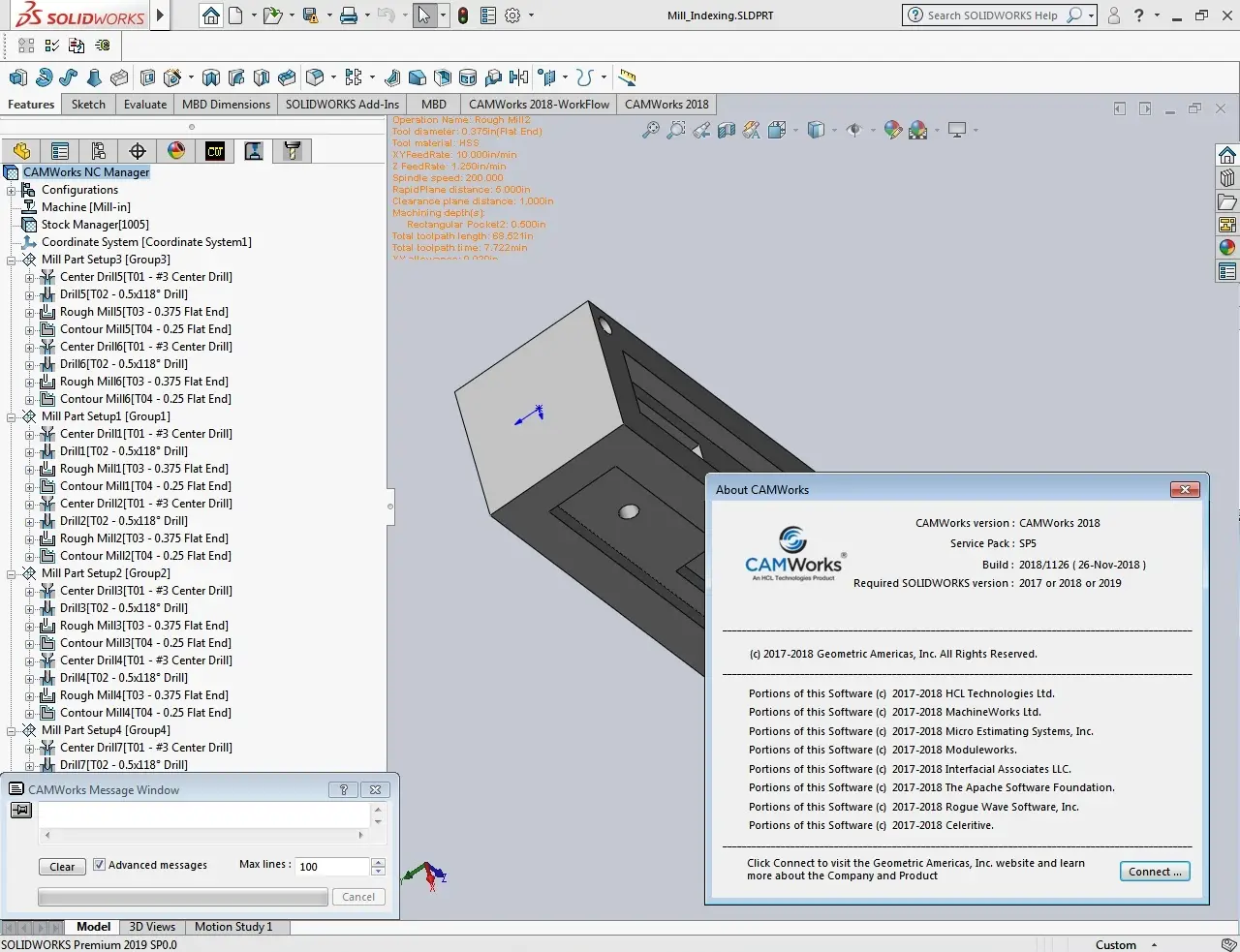Select the Swept Boss/Base feature icon
Viewport: 1240px width, 952px height.
coord(69,77)
